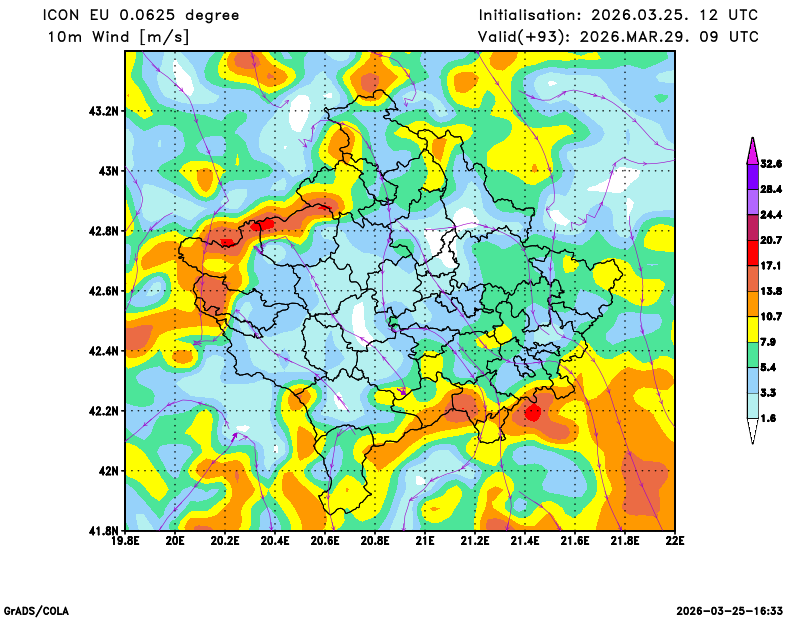Pick the orange legend swatch above 10.7
This screenshot has height=618, width=800.
(x=752, y=304)
